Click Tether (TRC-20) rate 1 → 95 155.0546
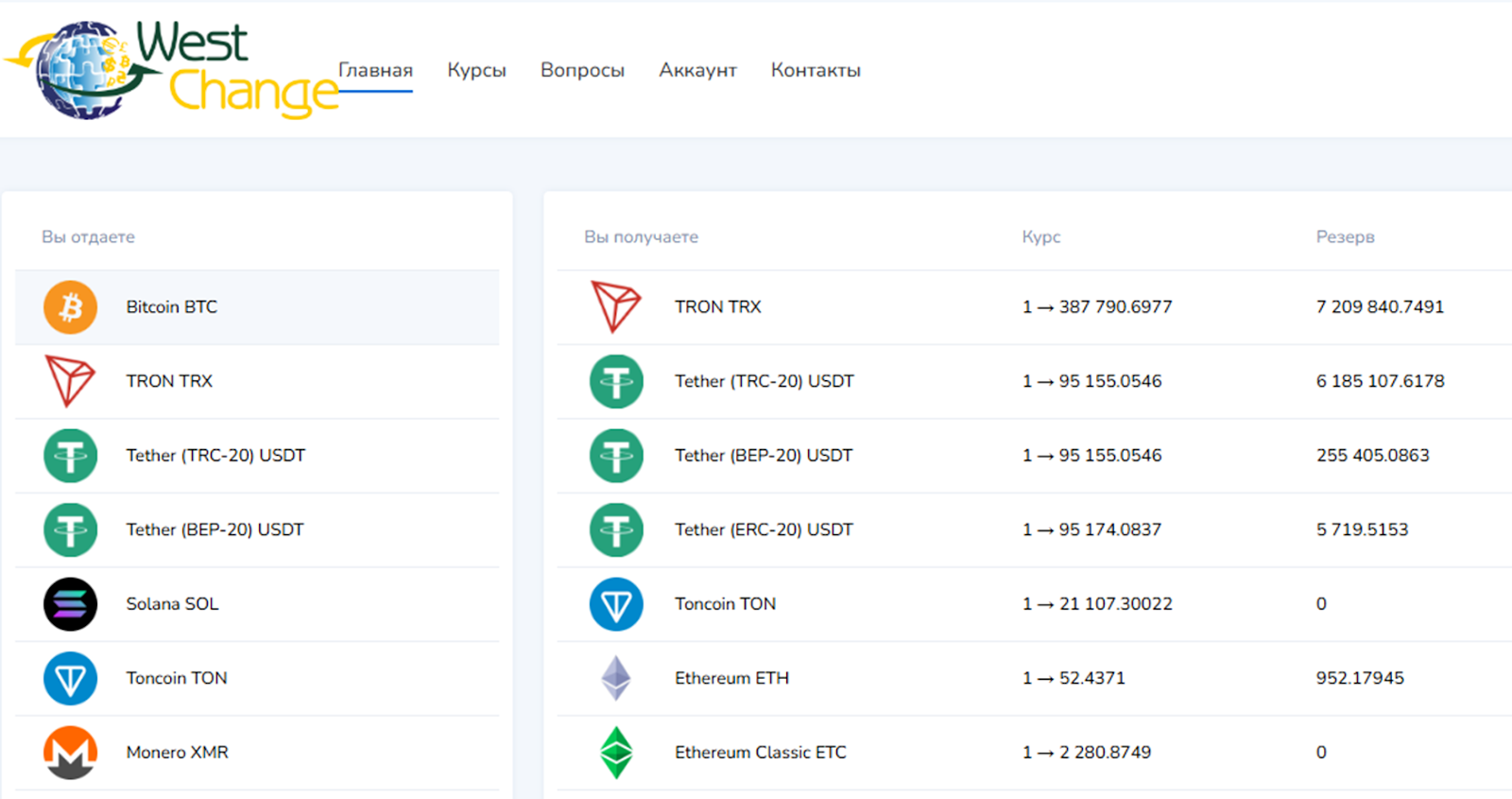1512x799 pixels. [x=1091, y=381]
